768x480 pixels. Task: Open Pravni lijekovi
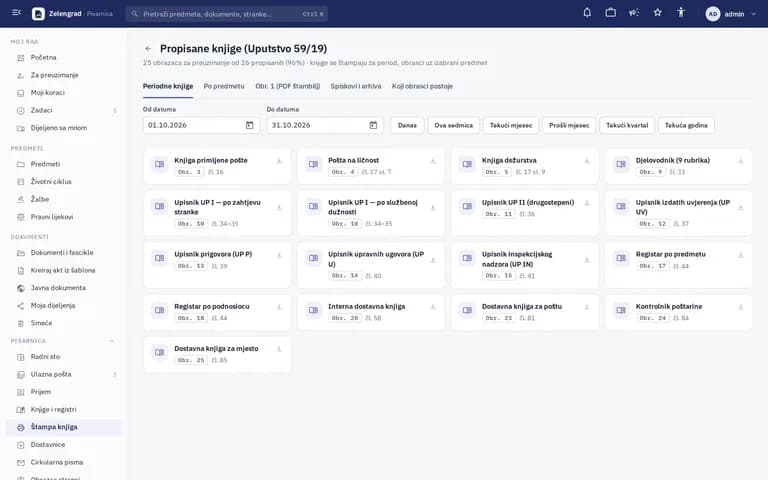[x=64, y=217]
